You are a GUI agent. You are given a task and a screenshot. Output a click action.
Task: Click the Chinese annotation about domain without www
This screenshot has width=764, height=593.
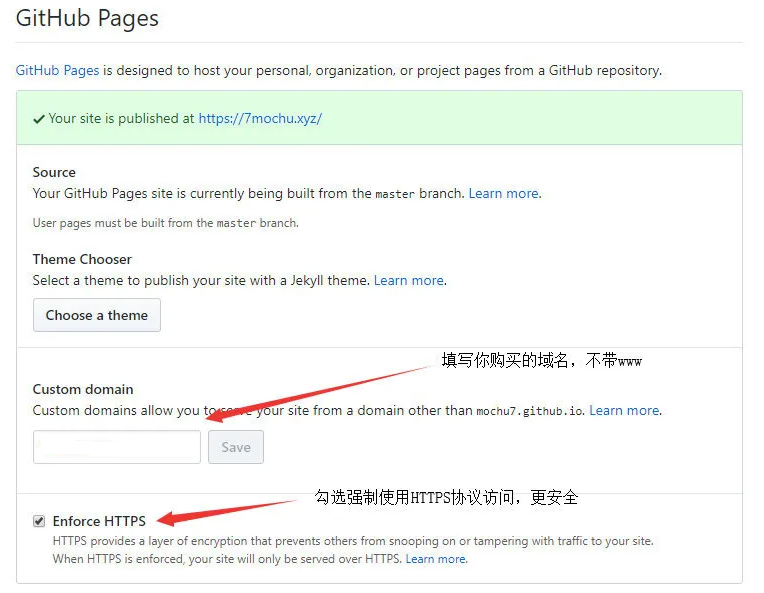pyautogui.click(x=541, y=361)
